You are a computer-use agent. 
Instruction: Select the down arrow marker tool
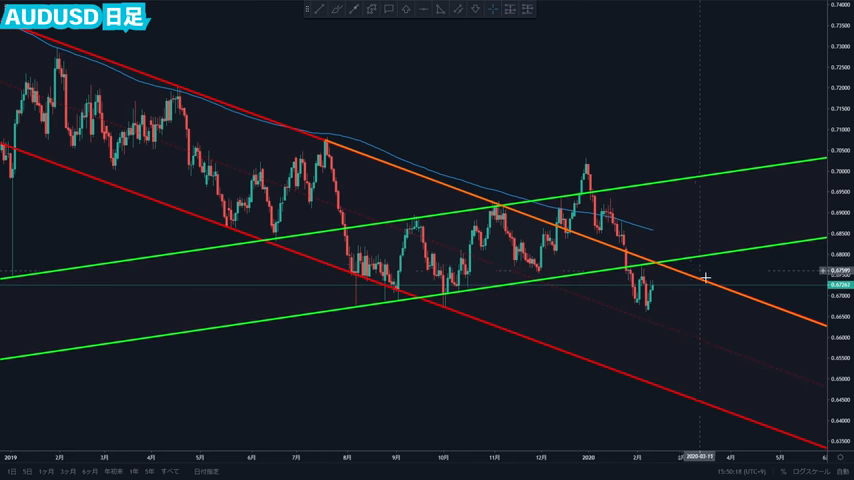click(475, 9)
